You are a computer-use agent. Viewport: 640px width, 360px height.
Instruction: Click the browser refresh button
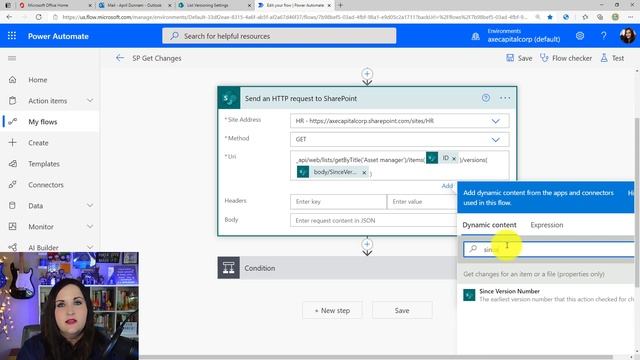[38, 17]
